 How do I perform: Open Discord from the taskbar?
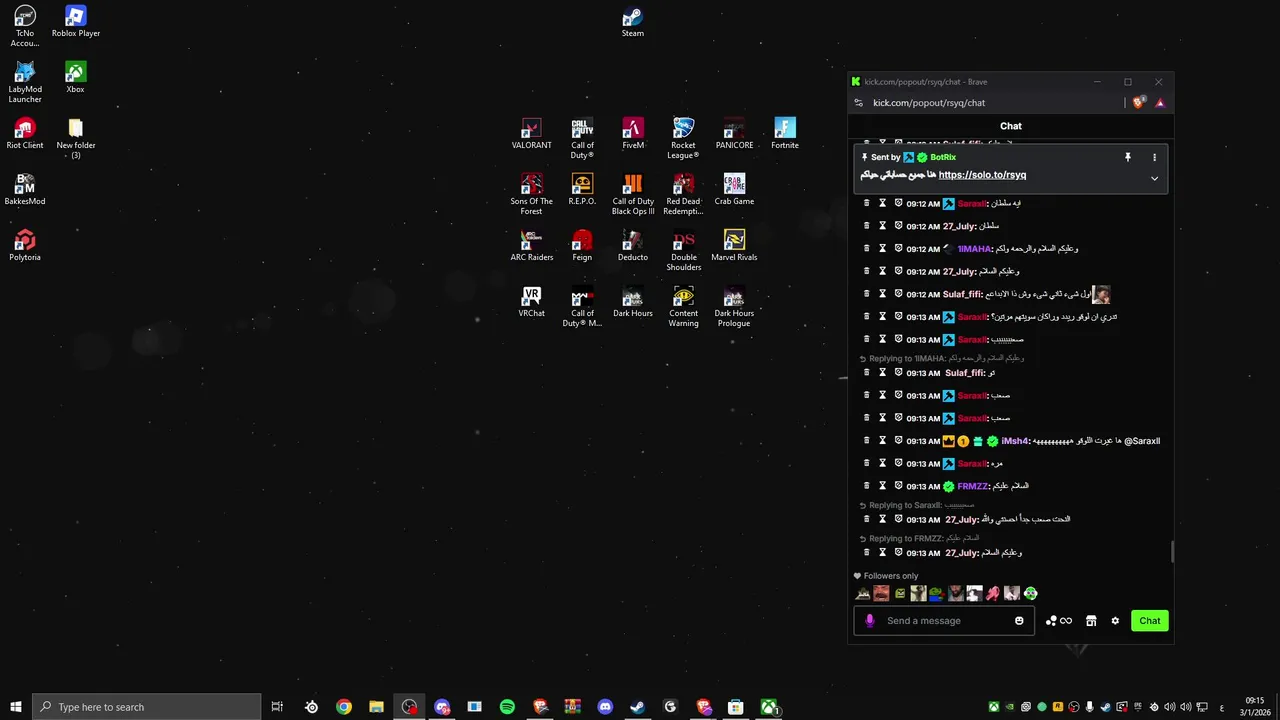(x=605, y=707)
